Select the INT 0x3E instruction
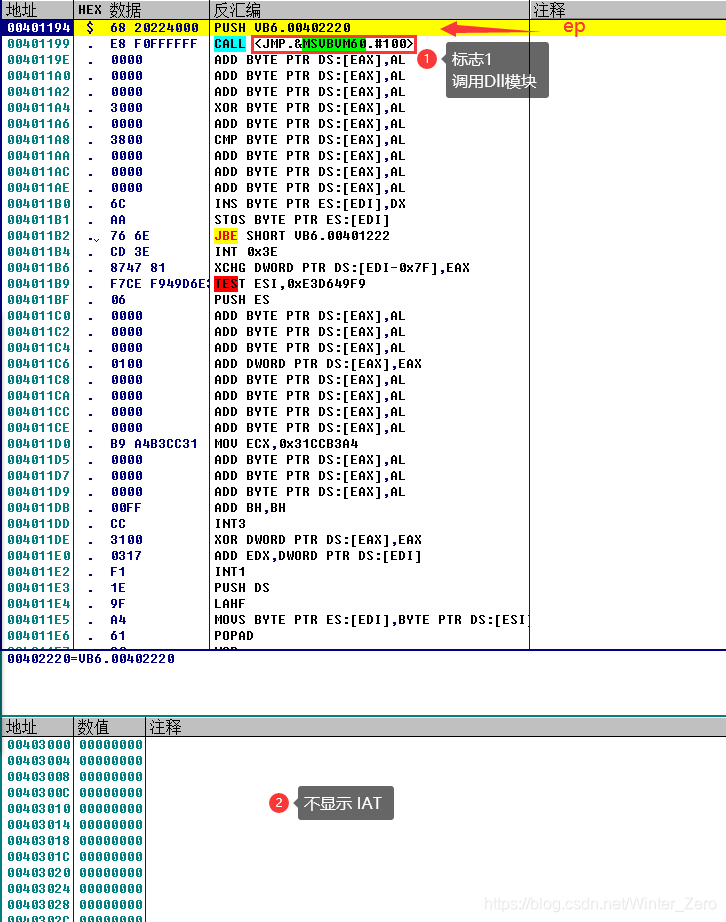This screenshot has height=922, width=726. [246, 251]
